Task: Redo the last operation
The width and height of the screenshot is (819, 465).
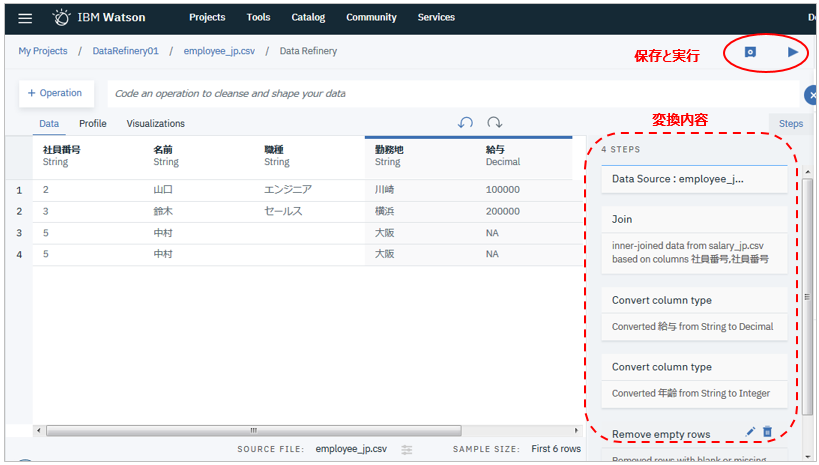Action: tap(495, 122)
